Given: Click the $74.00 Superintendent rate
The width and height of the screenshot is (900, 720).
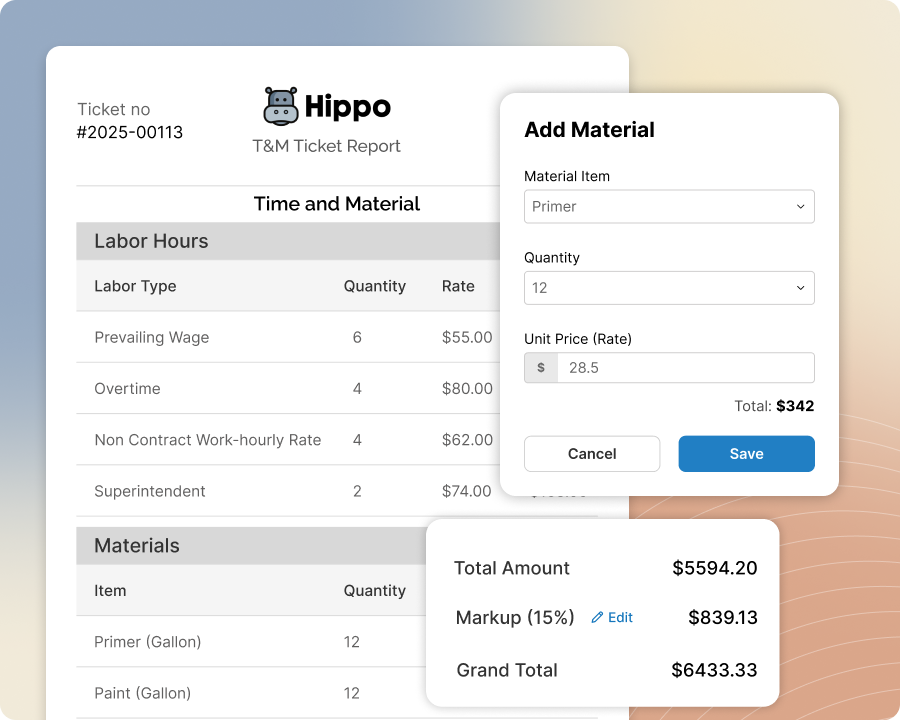Looking at the screenshot, I should 467,491.
